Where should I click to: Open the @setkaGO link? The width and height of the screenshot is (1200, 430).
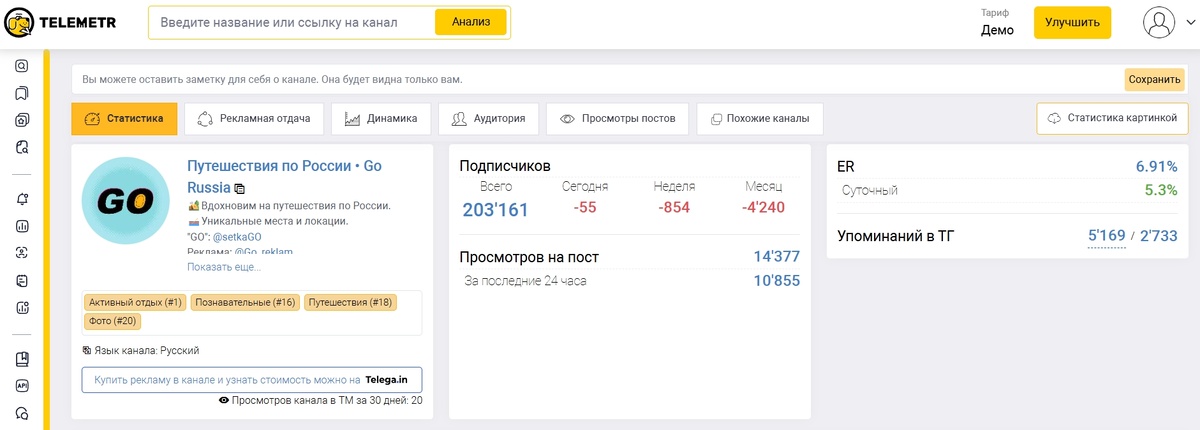pyautogui.click(x=238, y=237)
